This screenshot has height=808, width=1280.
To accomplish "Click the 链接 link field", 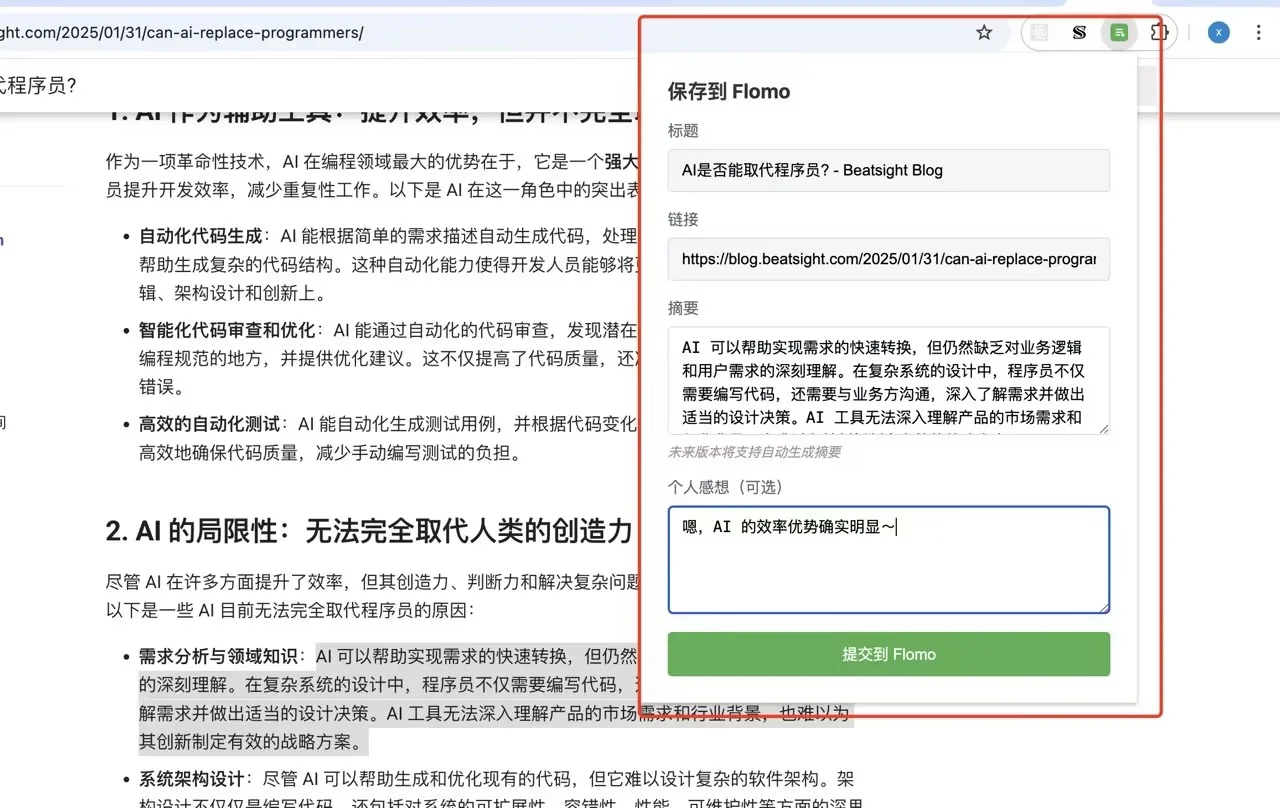I will click(888, 259).
